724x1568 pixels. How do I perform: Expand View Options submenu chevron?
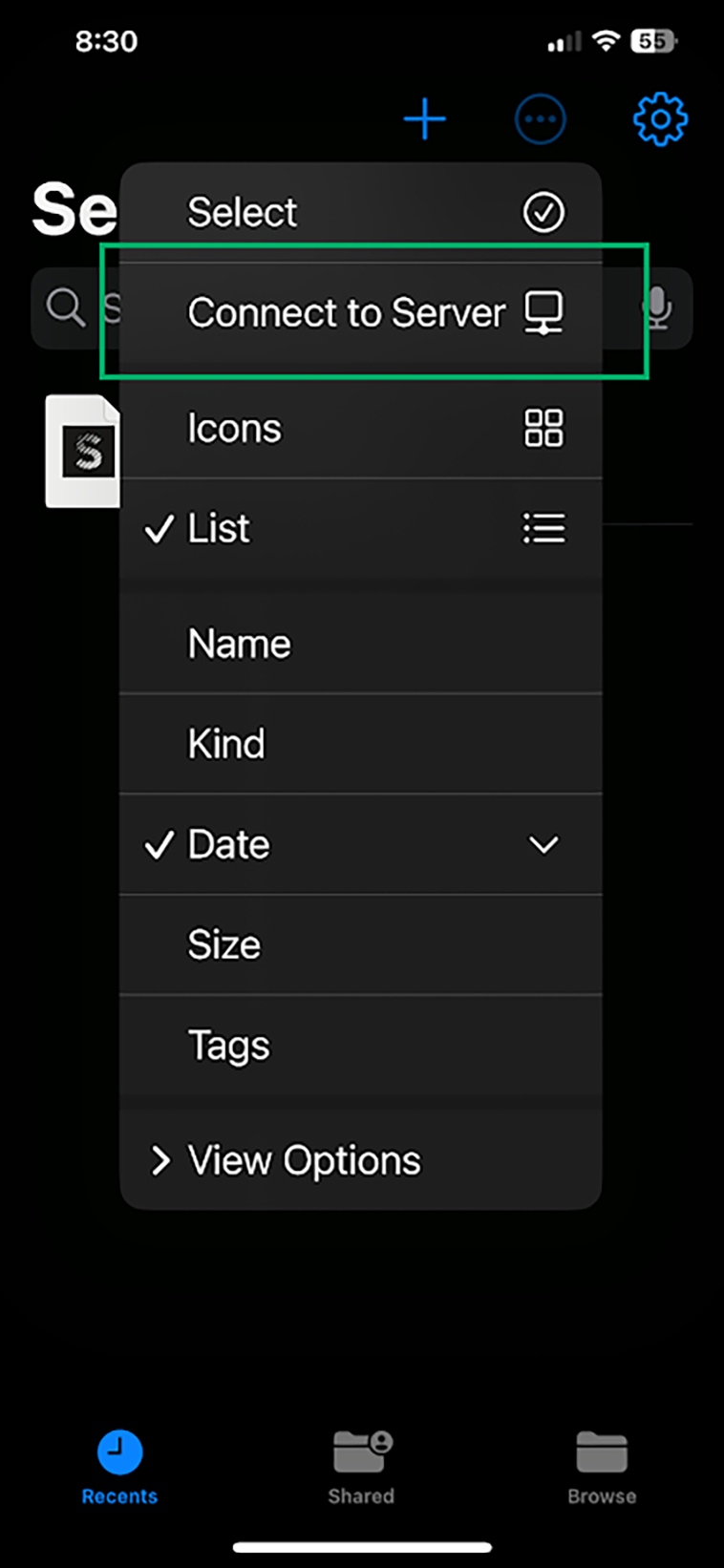point(160,1160)
